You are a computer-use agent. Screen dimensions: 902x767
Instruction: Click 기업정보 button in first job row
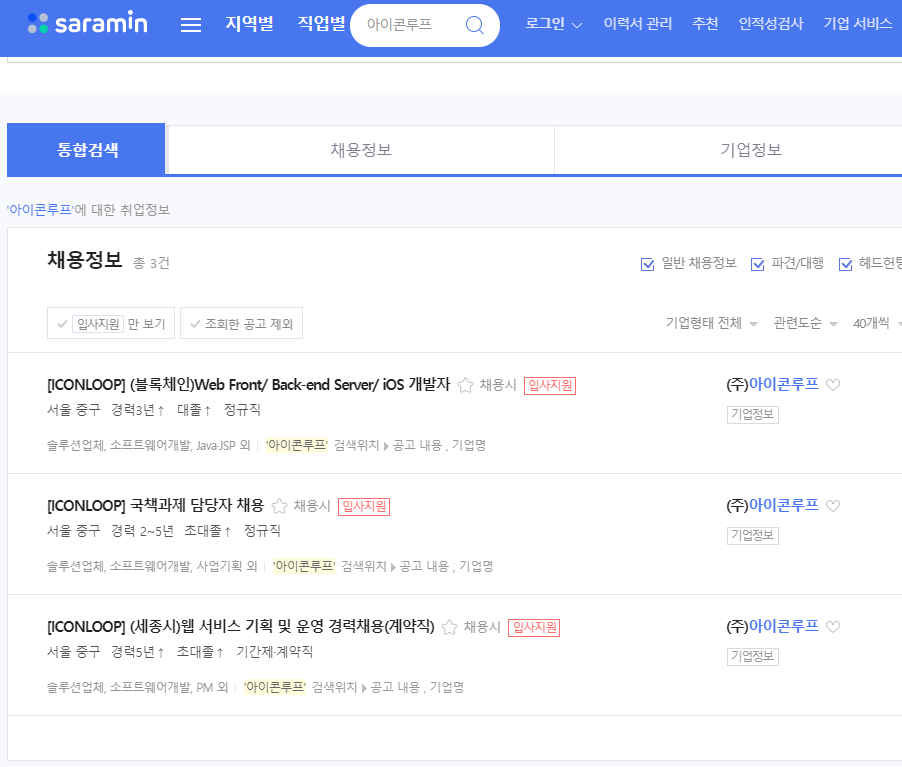752,414
